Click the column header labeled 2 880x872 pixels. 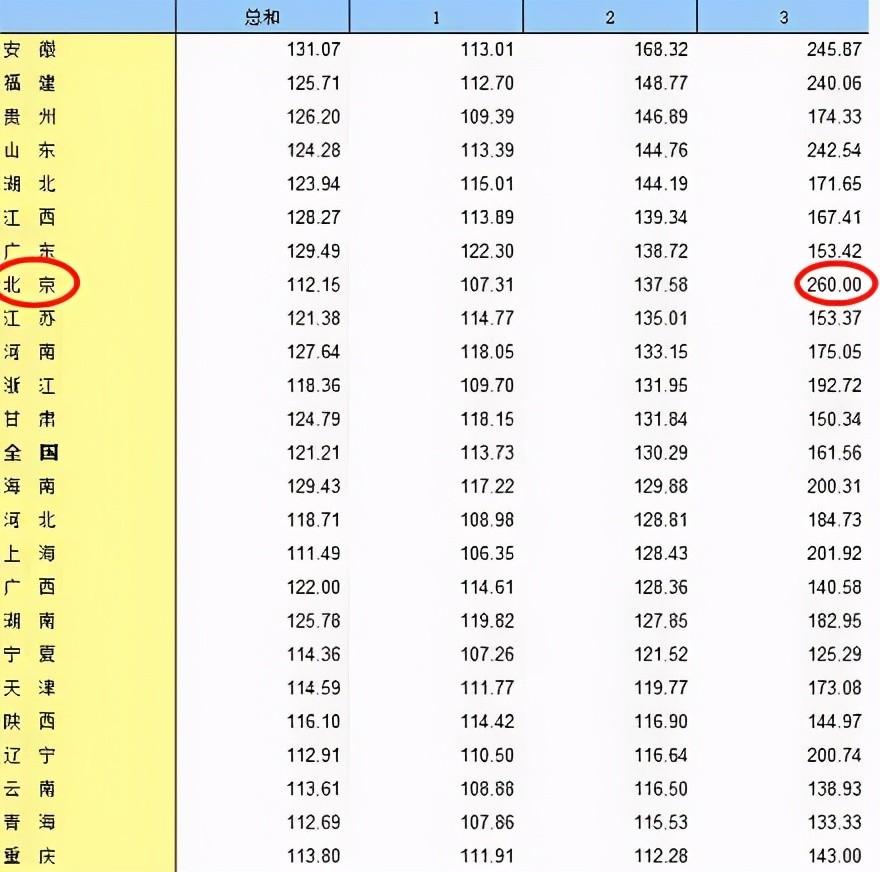coord(609,17)
